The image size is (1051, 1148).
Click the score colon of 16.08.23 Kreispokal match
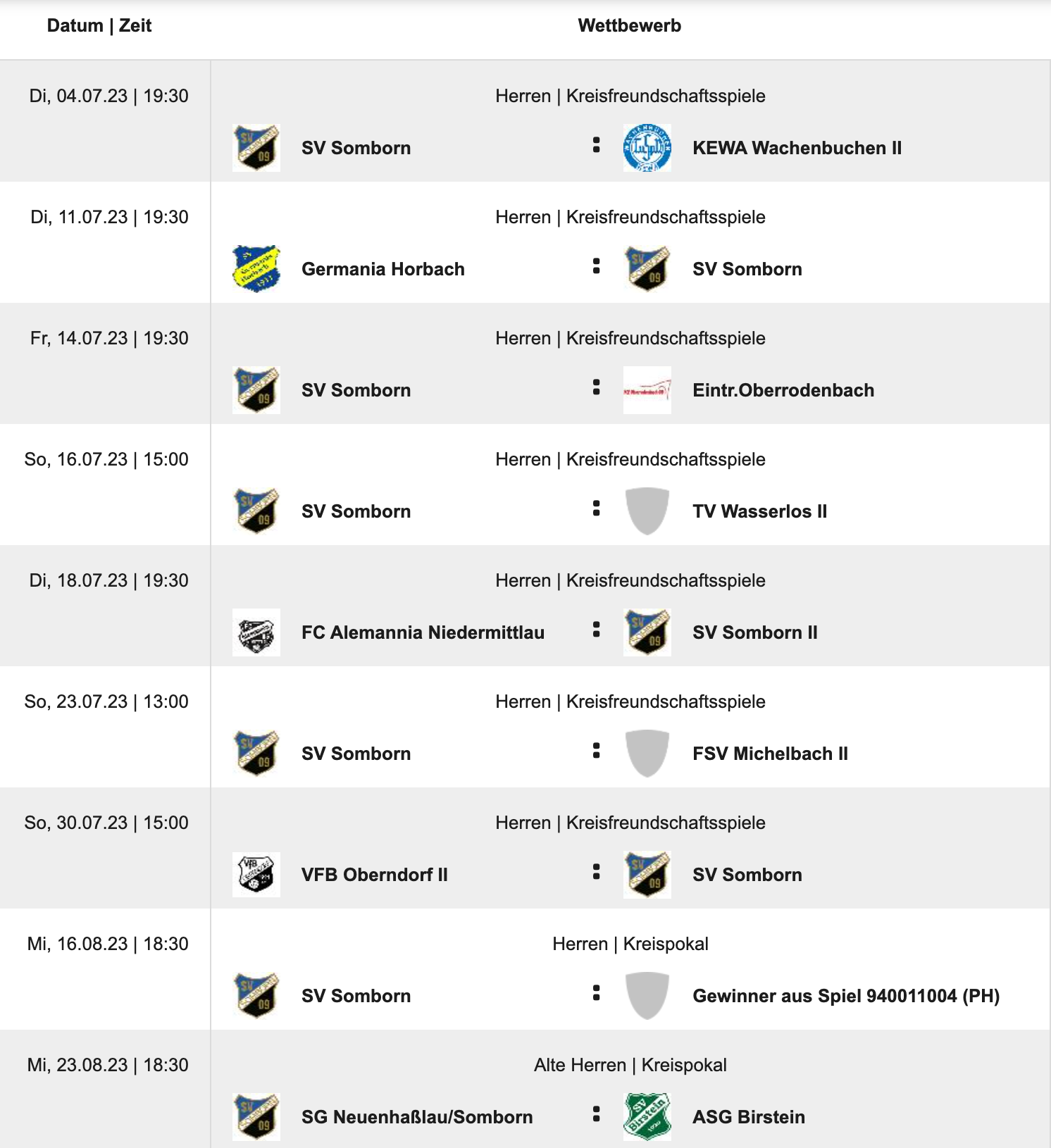pyautogui.click(x=596, y=993)
